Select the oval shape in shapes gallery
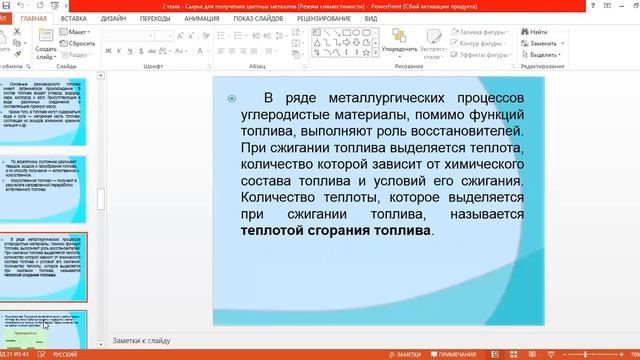This screenshot has height=360, width=640. coord(356,33)
